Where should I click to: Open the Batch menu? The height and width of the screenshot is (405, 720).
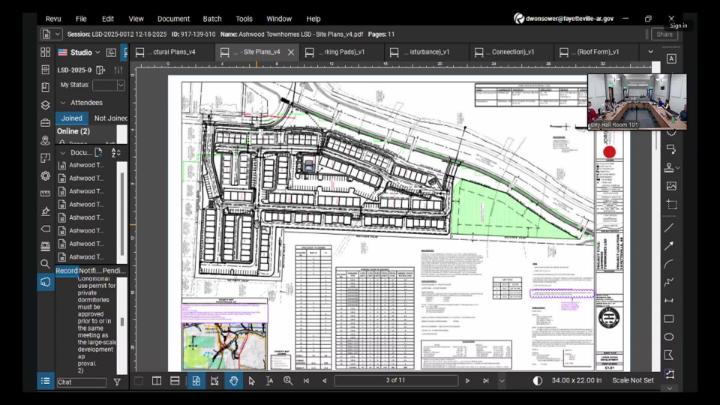click(212, 18)
